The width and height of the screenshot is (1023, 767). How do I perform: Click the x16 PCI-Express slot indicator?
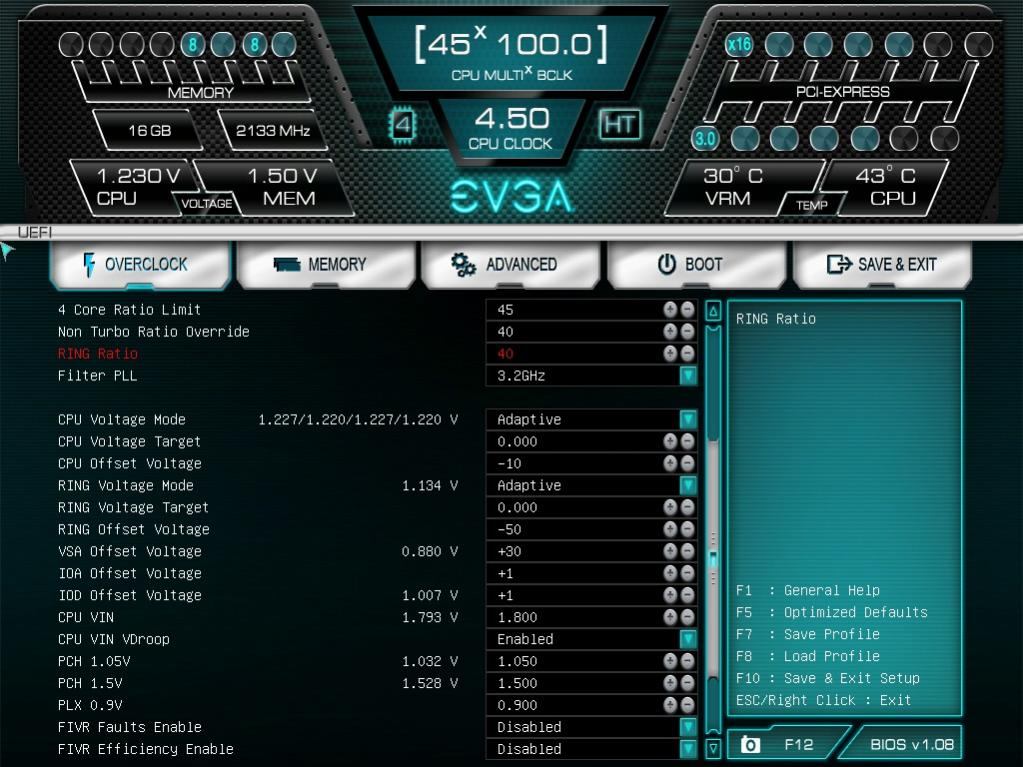point(739,44)
